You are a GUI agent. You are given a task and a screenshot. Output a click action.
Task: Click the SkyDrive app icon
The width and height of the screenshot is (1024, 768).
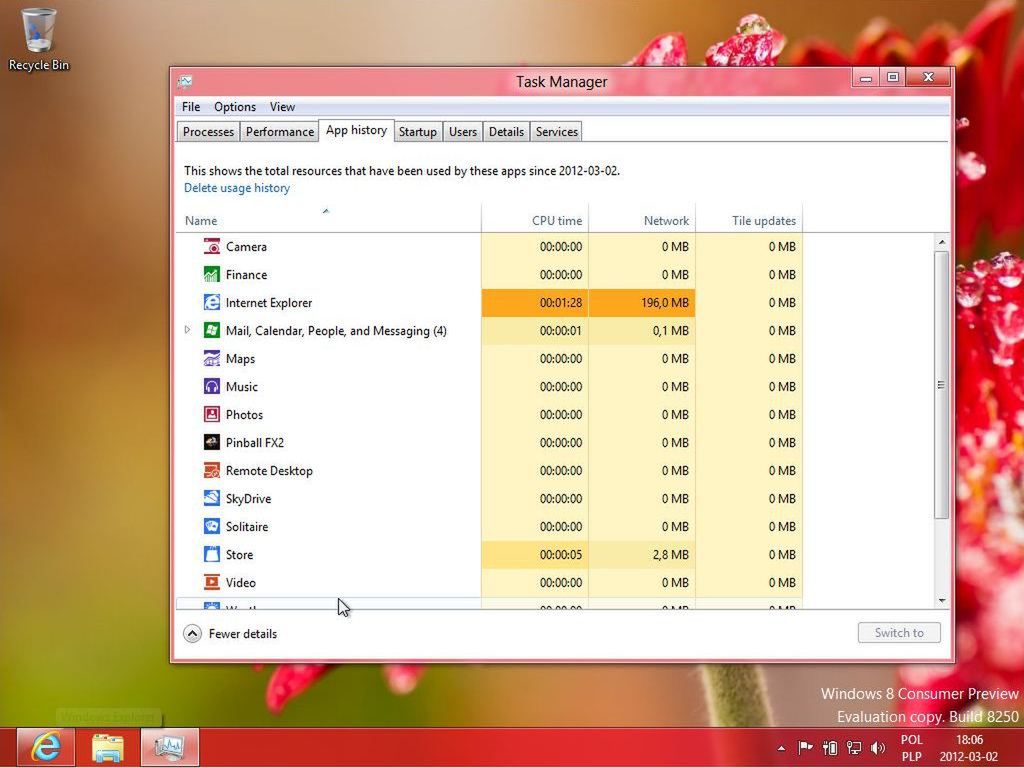pyautogui.click(x=212, y=498)
